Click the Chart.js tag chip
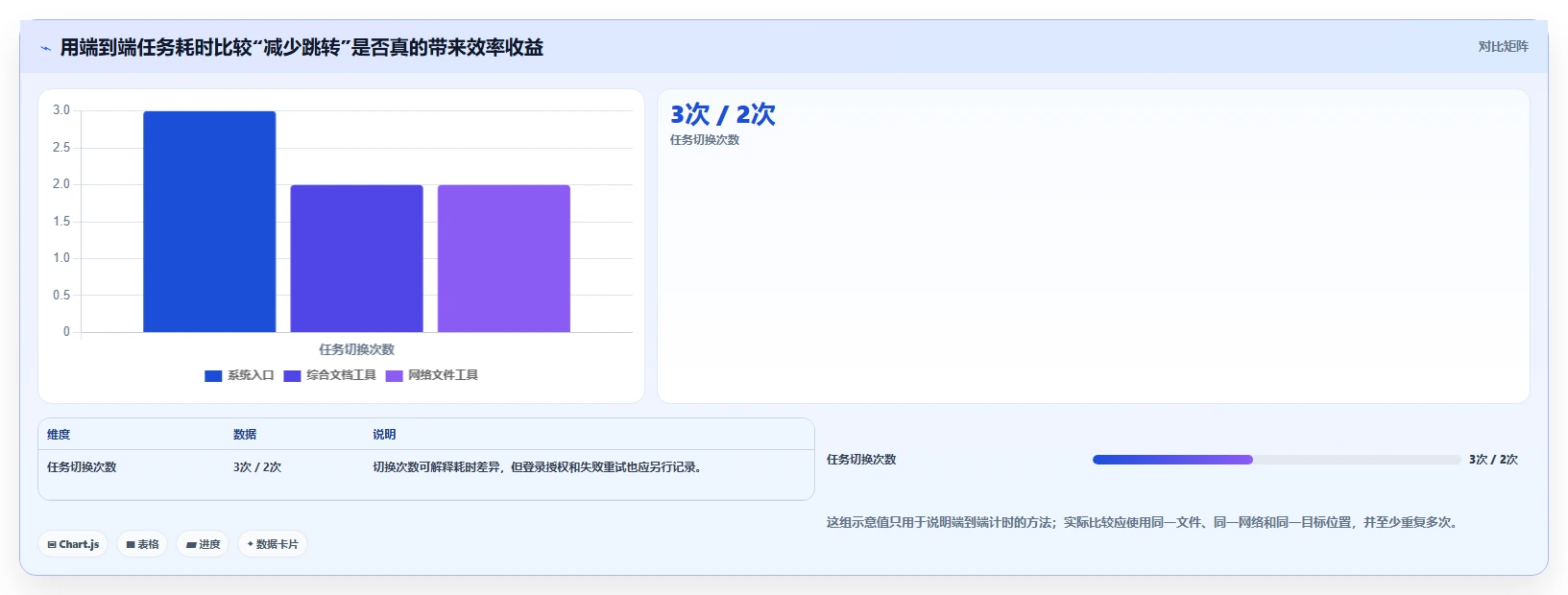The height and width of the screenshot is (595, 1568). coord(73,544)
